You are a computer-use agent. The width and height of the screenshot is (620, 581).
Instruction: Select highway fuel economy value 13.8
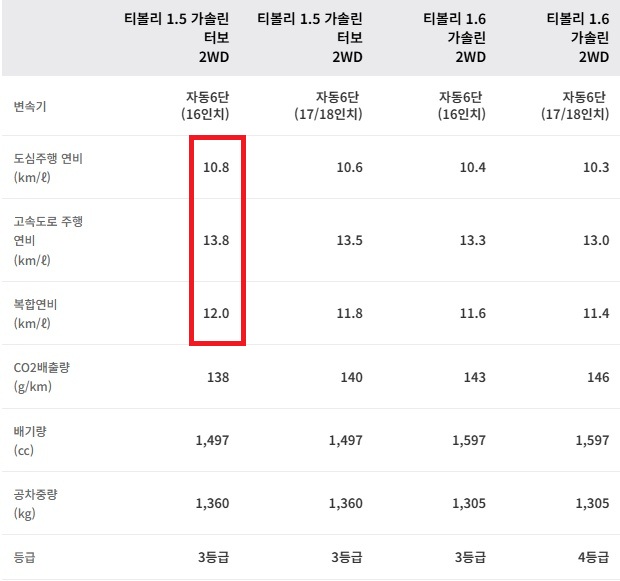(216, 240)
